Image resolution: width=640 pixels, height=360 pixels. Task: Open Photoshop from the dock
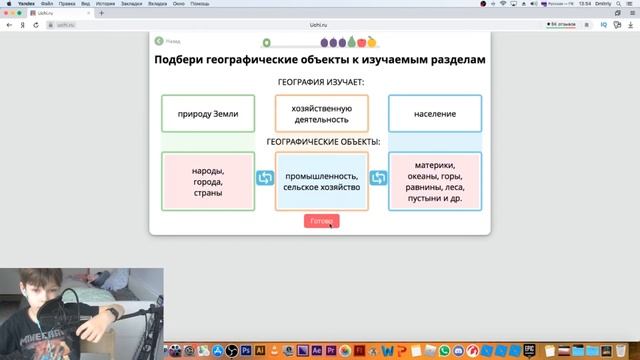pos(246,351)
